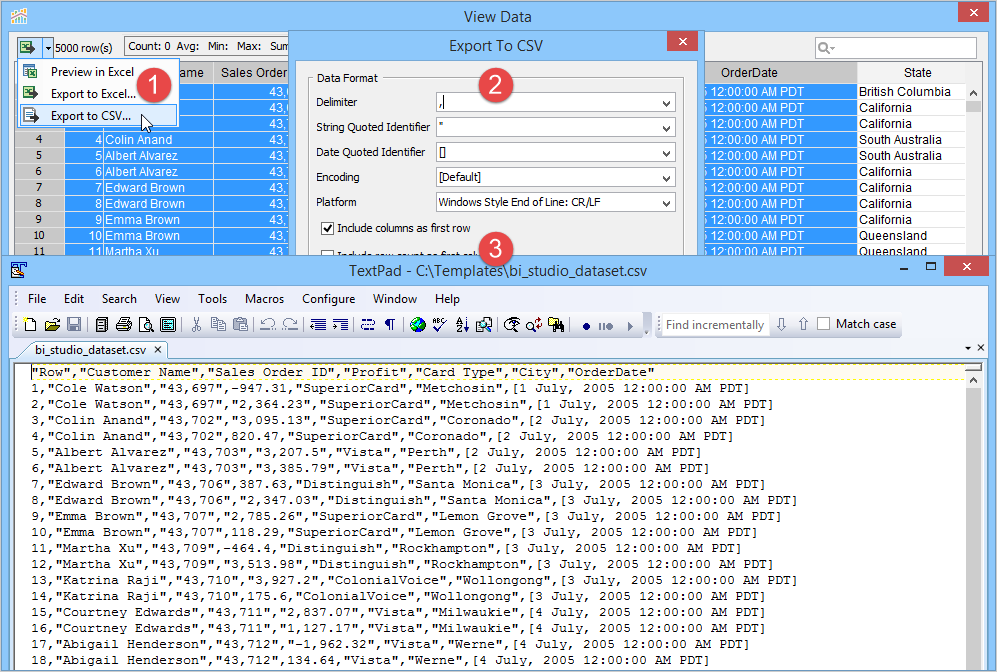Click the TextPad editor scroll-up arrow
997x672 pixels.
coord(973,380)
